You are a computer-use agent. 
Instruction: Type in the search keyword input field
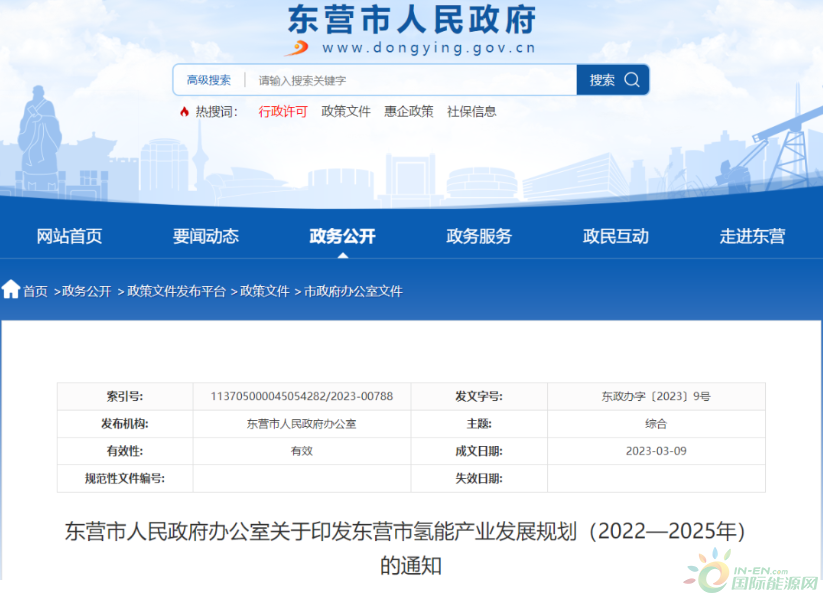click(x=412, y=80)
